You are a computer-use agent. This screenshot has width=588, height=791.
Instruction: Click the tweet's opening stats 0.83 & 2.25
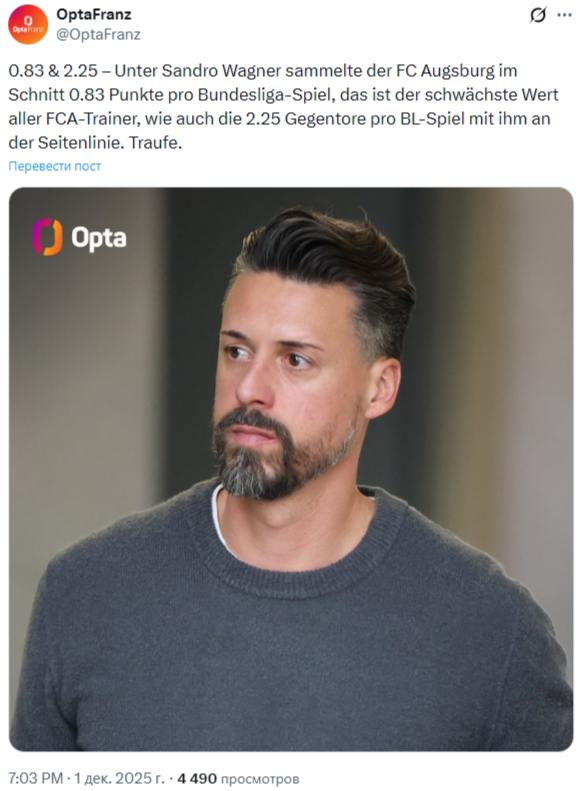tap(52, 71)
